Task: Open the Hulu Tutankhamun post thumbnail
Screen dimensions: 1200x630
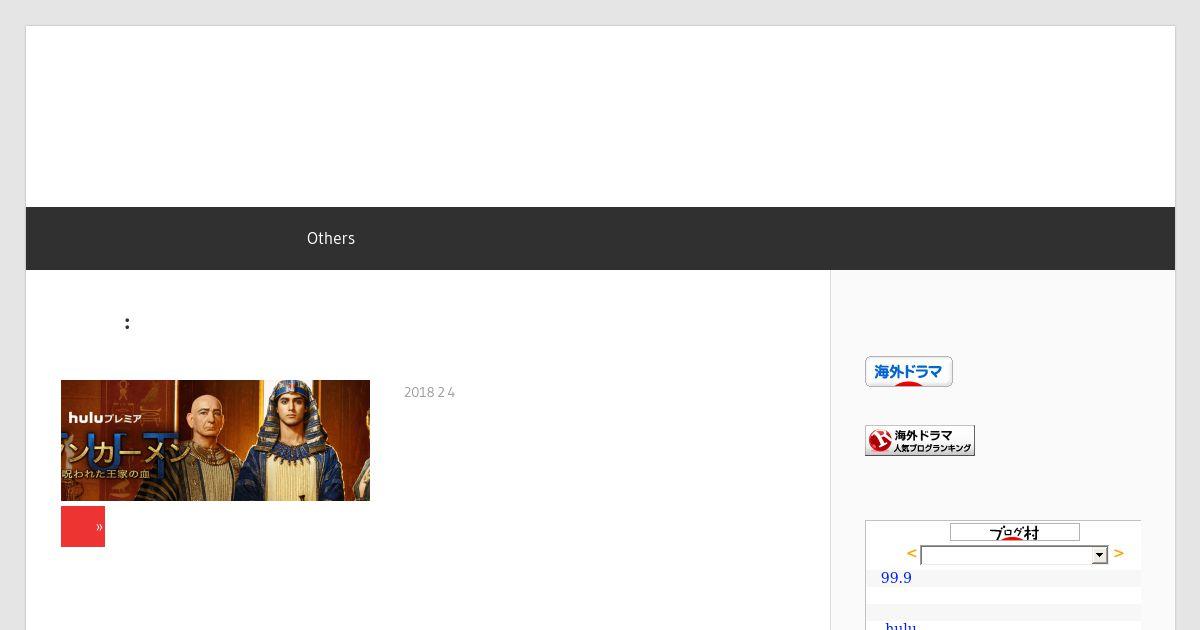Action: pos(215,440)
